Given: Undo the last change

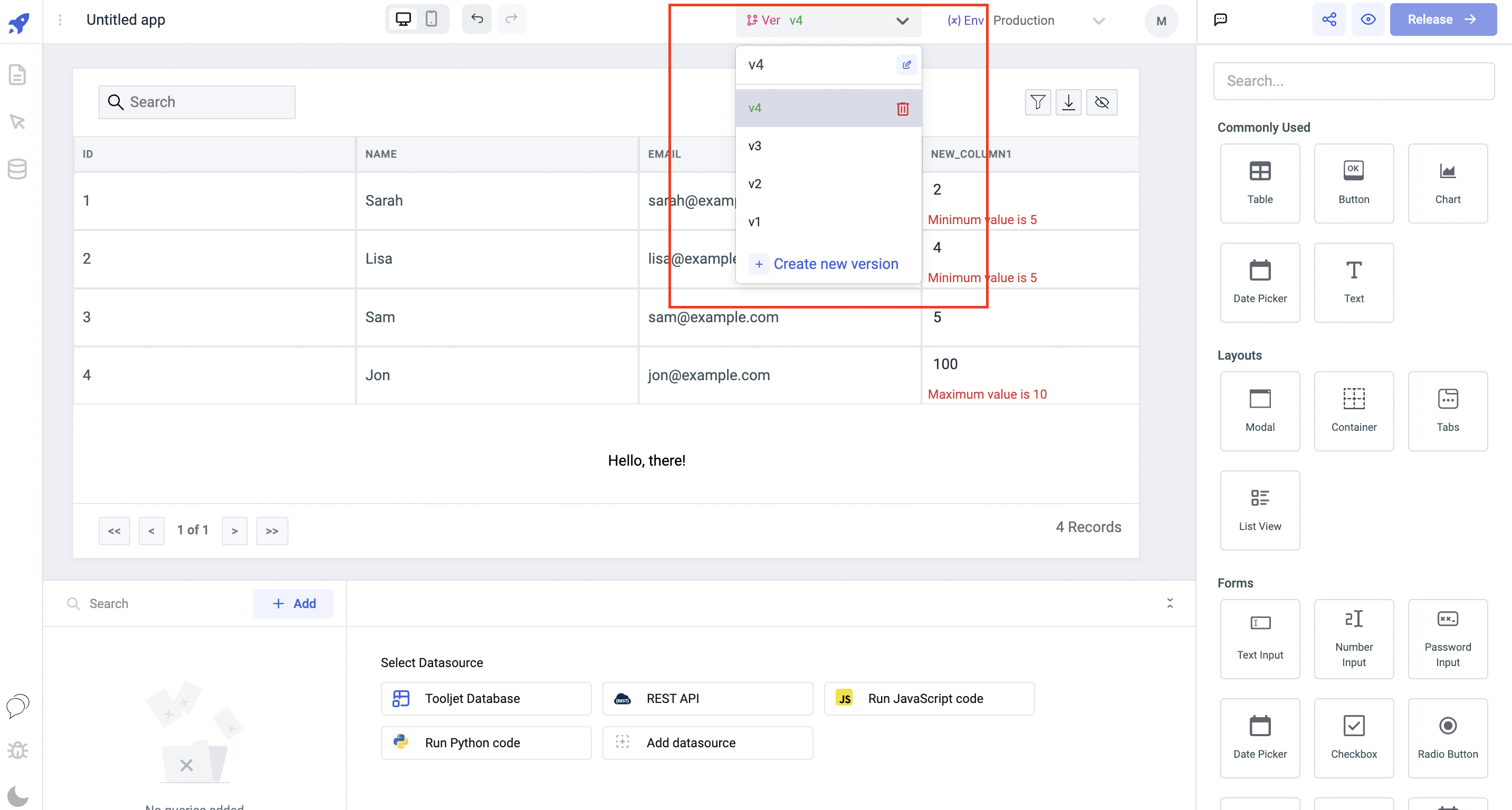Looking at the screenshot, I should click(476, 19).
